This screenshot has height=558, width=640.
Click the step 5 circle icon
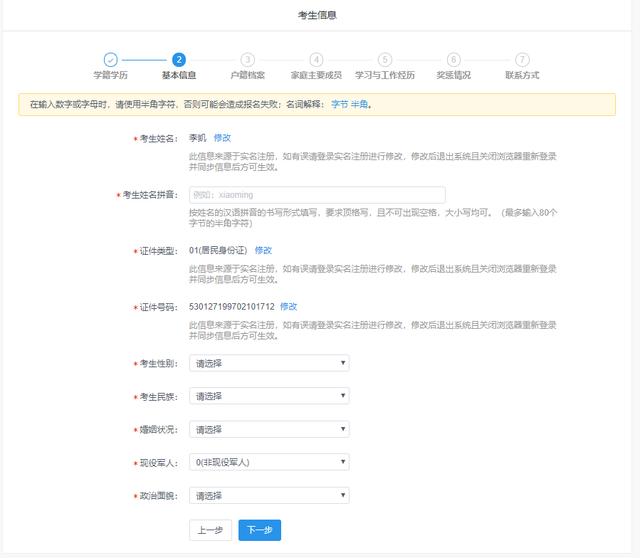click(385, 60)
